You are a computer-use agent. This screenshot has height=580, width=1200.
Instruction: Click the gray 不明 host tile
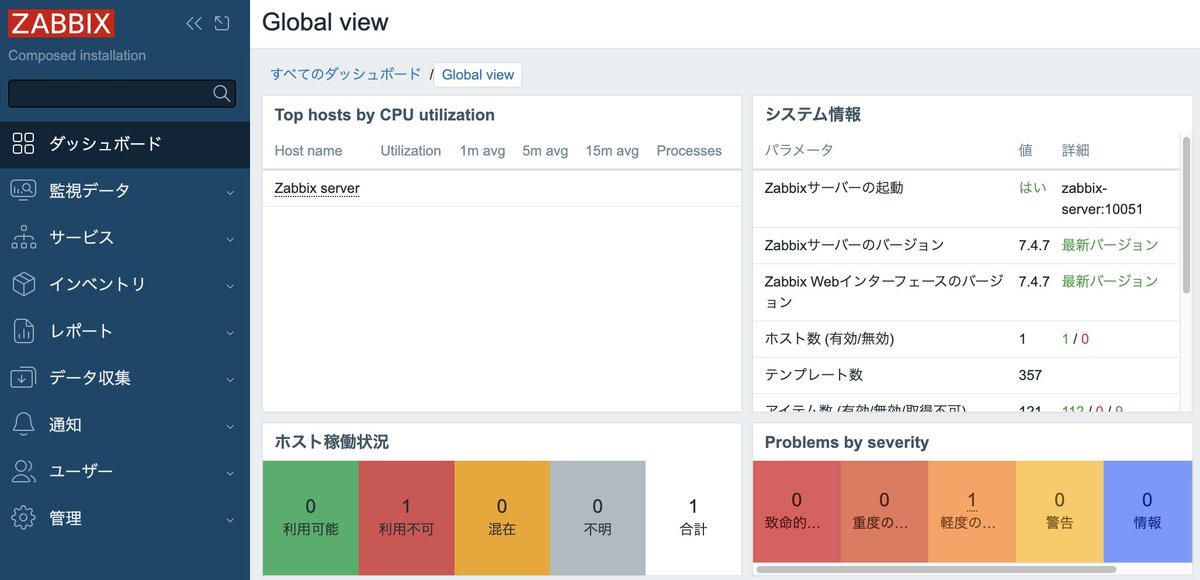(598, 518)
